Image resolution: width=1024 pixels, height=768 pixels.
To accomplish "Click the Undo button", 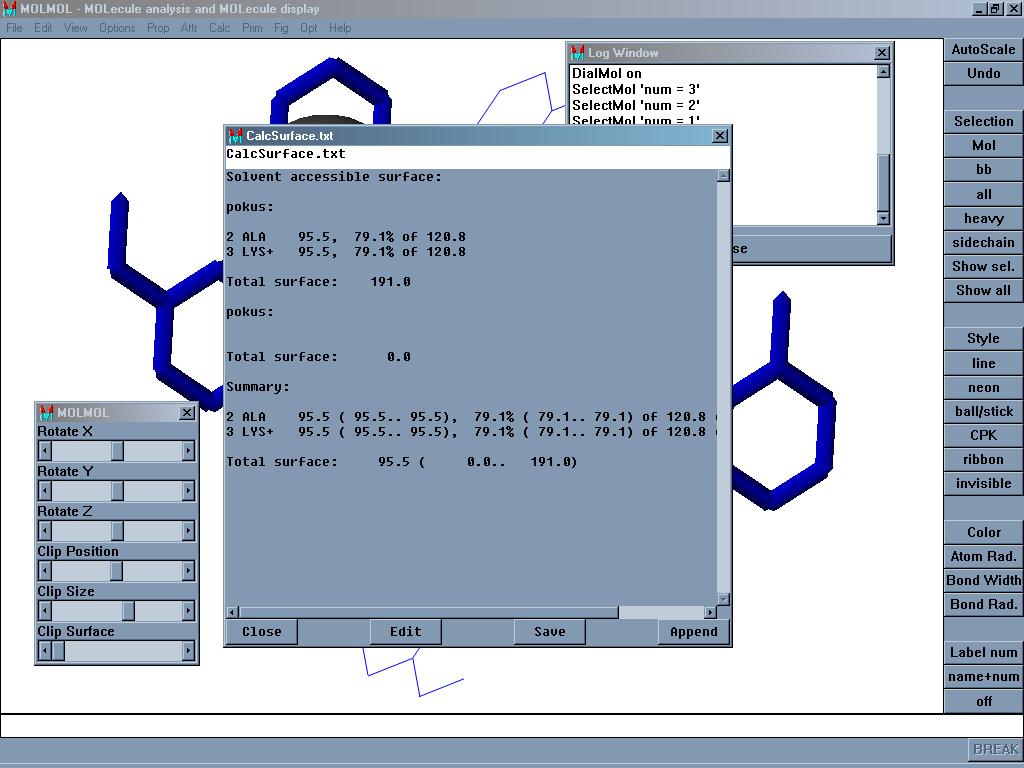I will pyautogui.click(x=983, y=73).
